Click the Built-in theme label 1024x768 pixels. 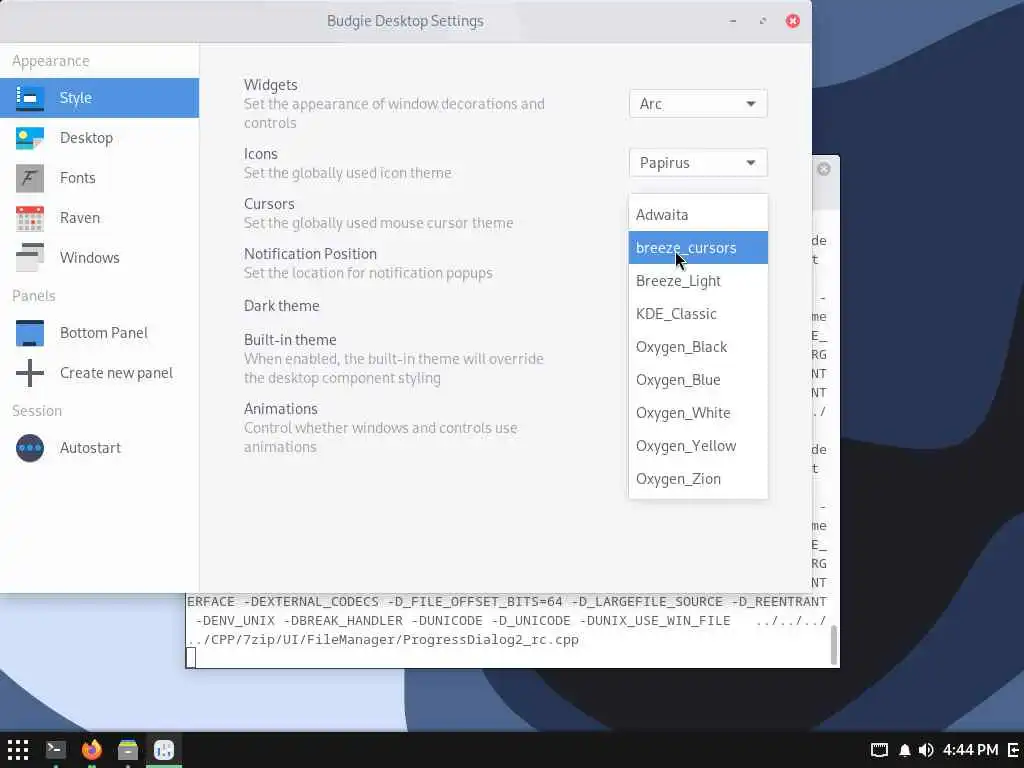(290, 340)
